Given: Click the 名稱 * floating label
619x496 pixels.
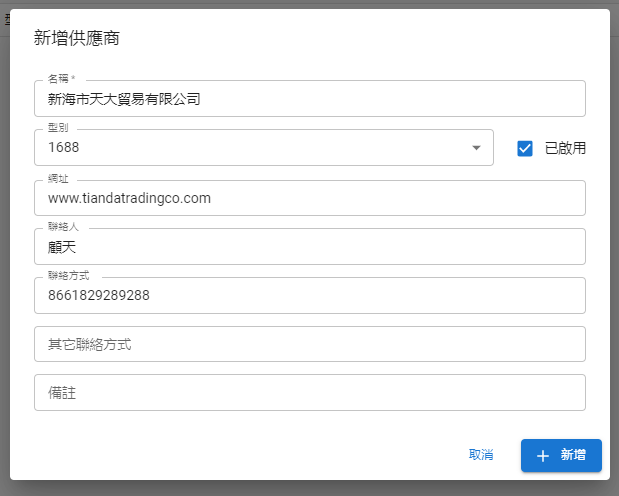Looking at the screenshot, I should 62,79.
